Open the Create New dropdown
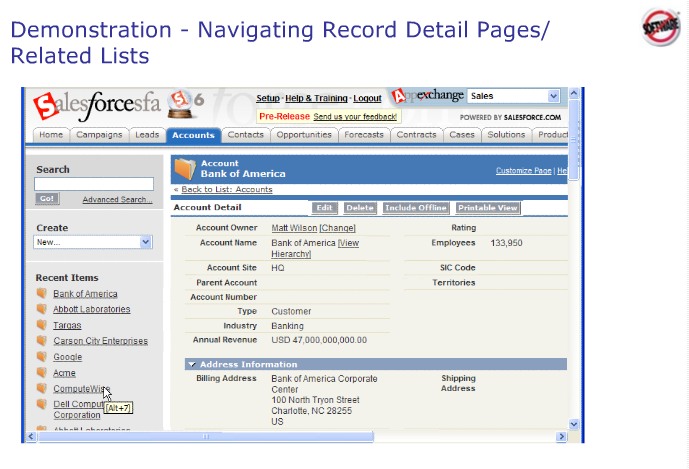 pos(146,242)
